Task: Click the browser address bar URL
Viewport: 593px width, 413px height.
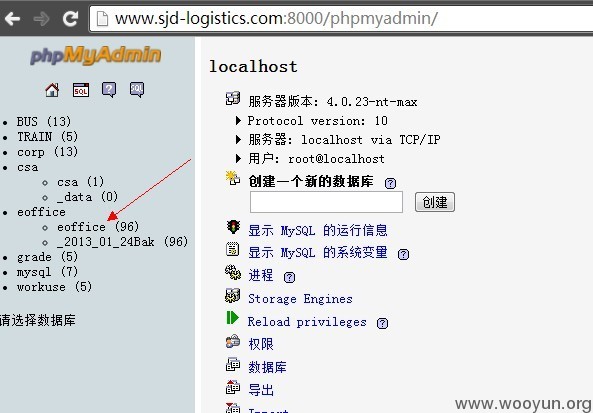Action: pyautogui.click(x=276, y=18)
